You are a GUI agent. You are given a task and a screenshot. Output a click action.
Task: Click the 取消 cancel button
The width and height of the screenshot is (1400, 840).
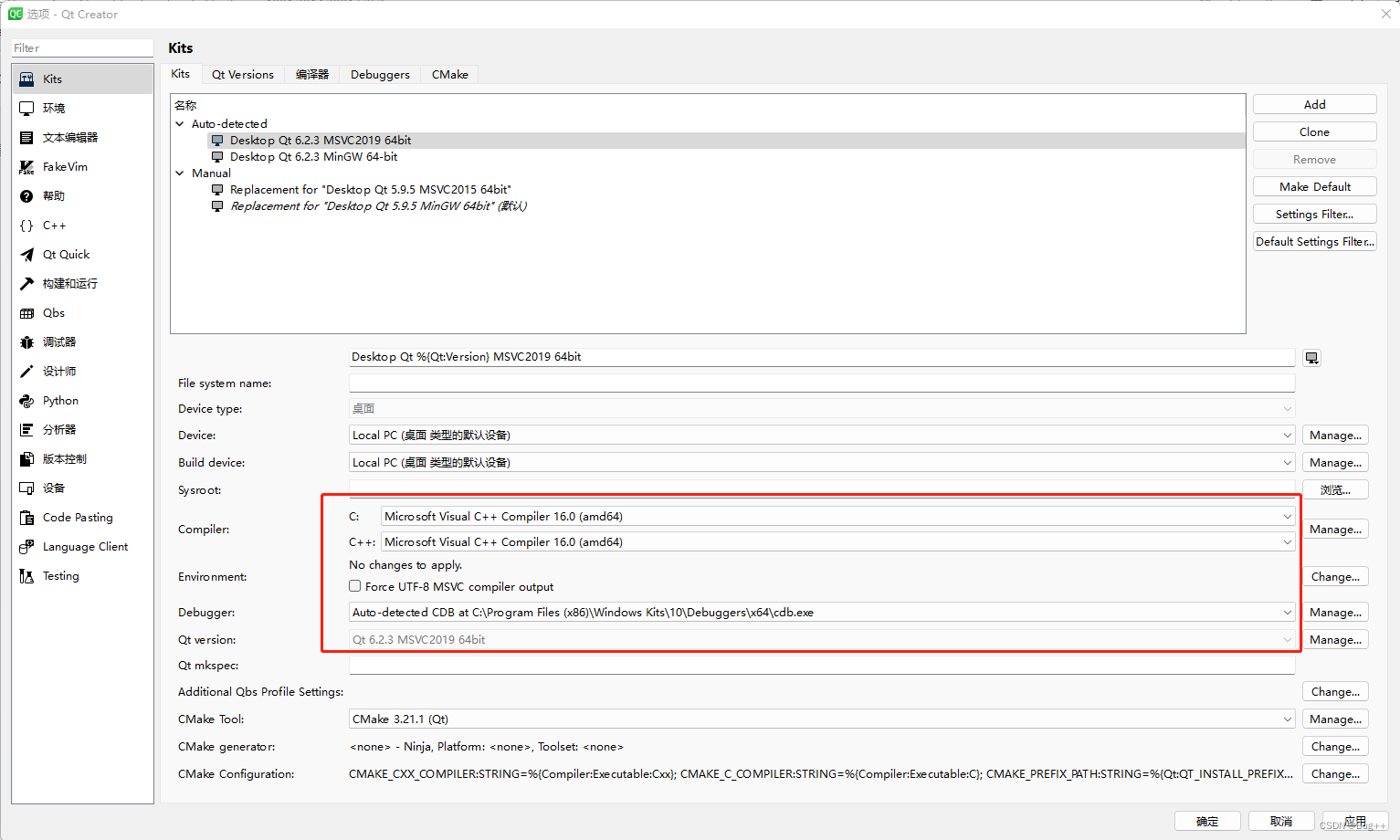tap(1281, 821)
